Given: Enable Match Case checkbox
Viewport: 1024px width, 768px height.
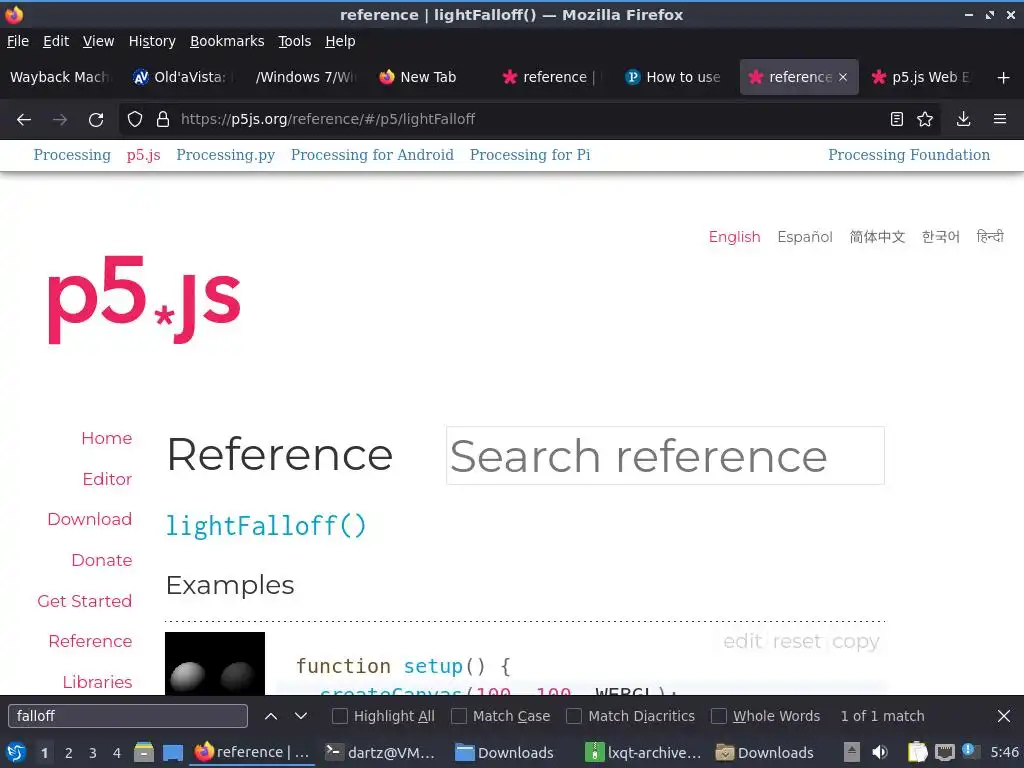Looking at the screenshot, I should [459, 716].
